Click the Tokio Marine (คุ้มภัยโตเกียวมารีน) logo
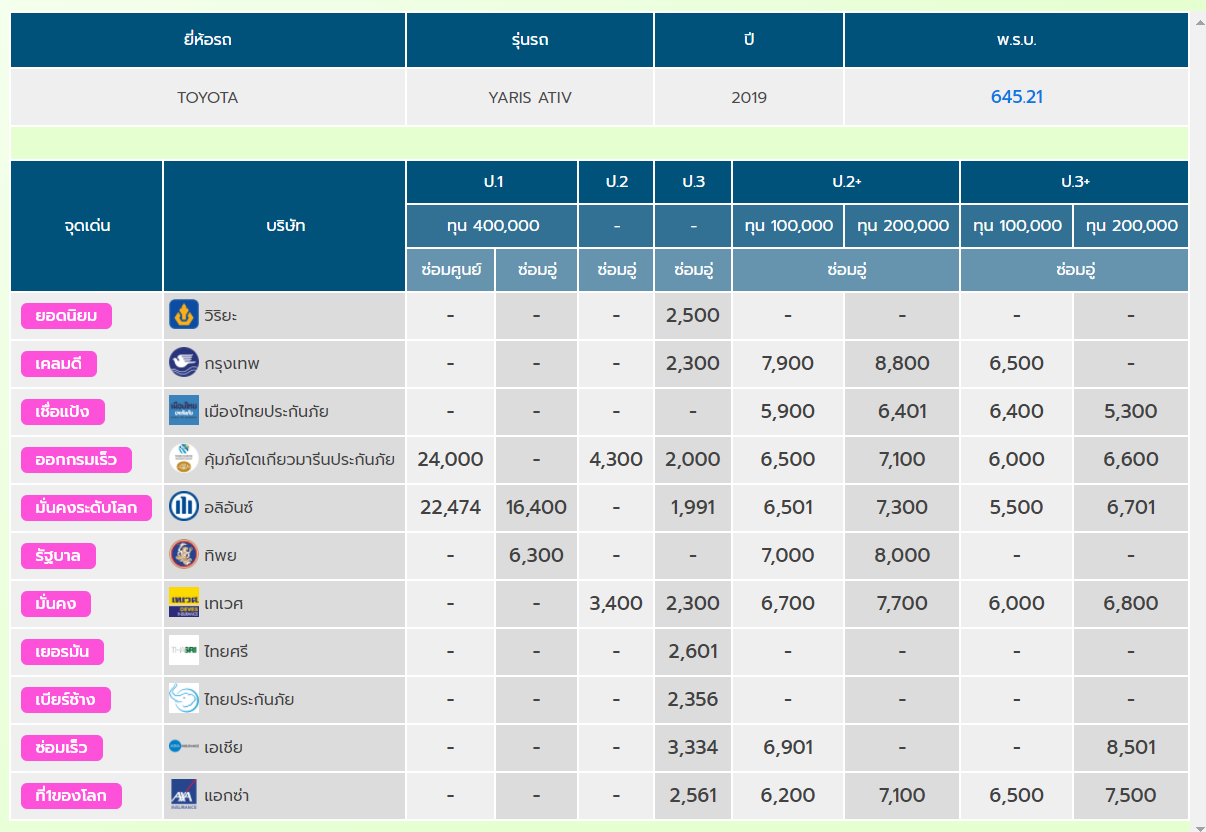 pyautogui.click(x=184, y=459)
